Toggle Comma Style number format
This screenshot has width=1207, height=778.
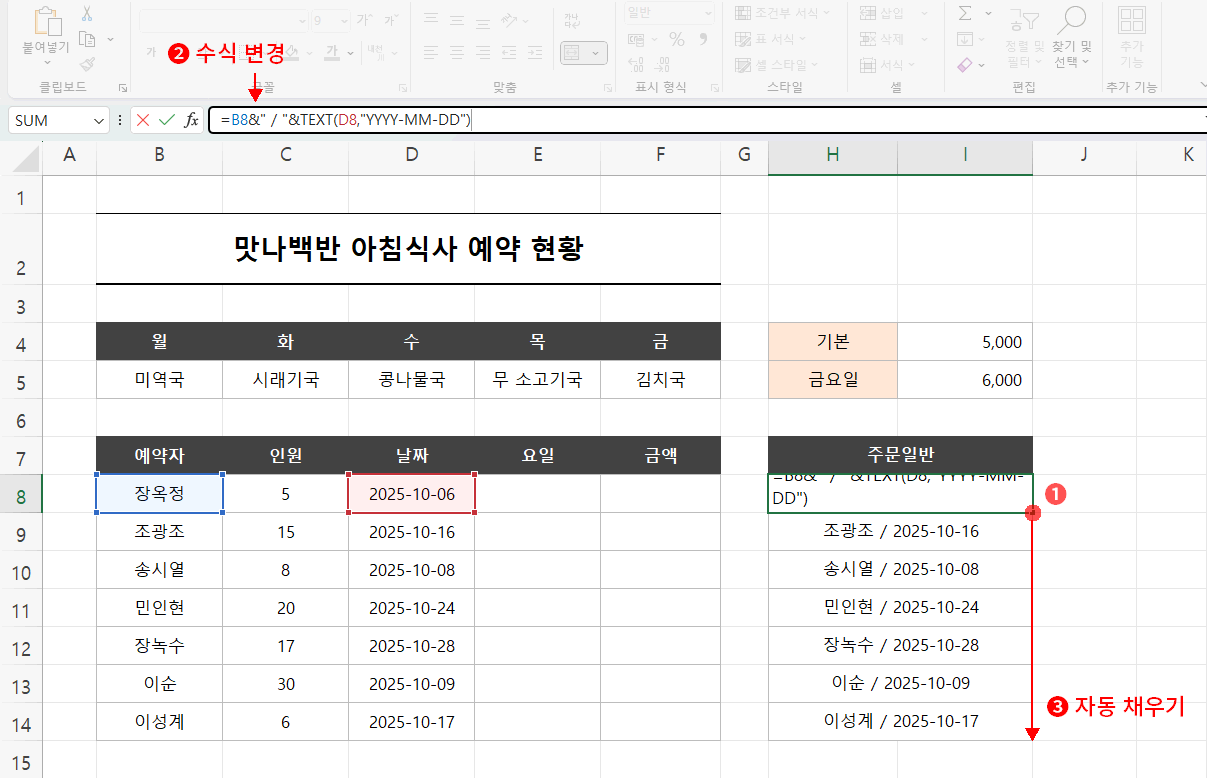pos(702,39)
